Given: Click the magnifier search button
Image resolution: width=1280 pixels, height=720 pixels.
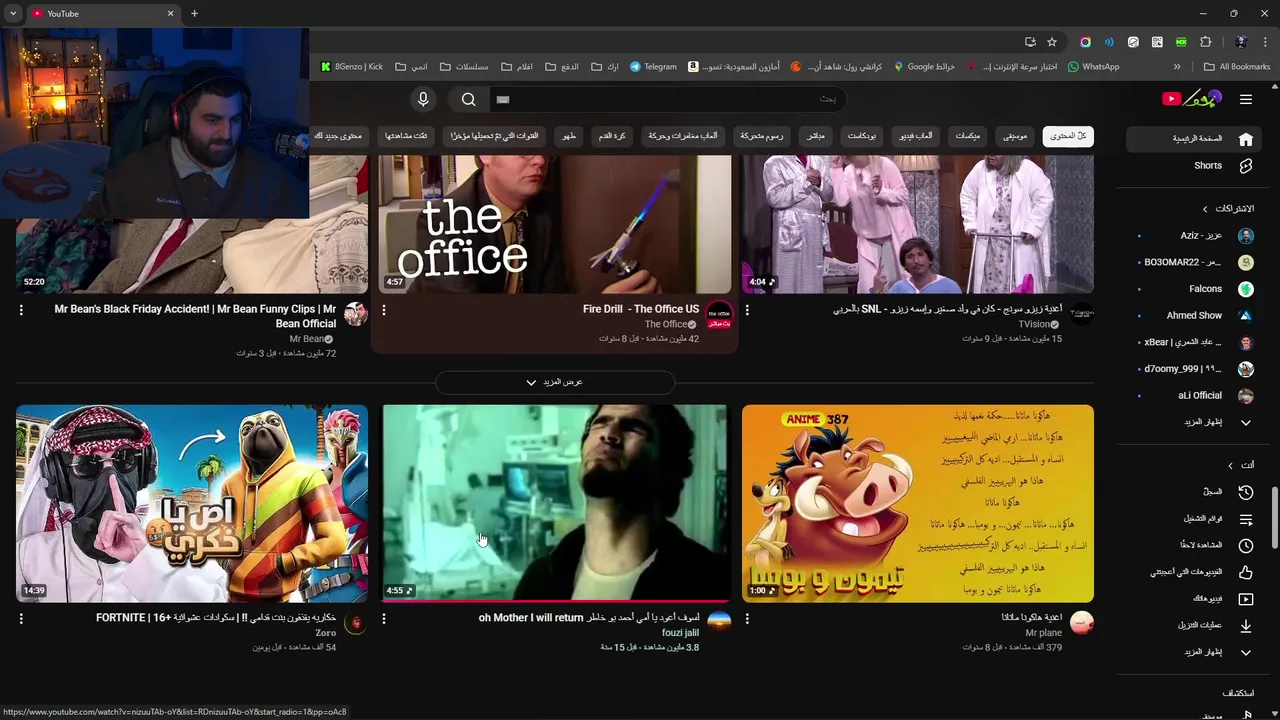Looking at the screenshot, I should pos(468,99).
